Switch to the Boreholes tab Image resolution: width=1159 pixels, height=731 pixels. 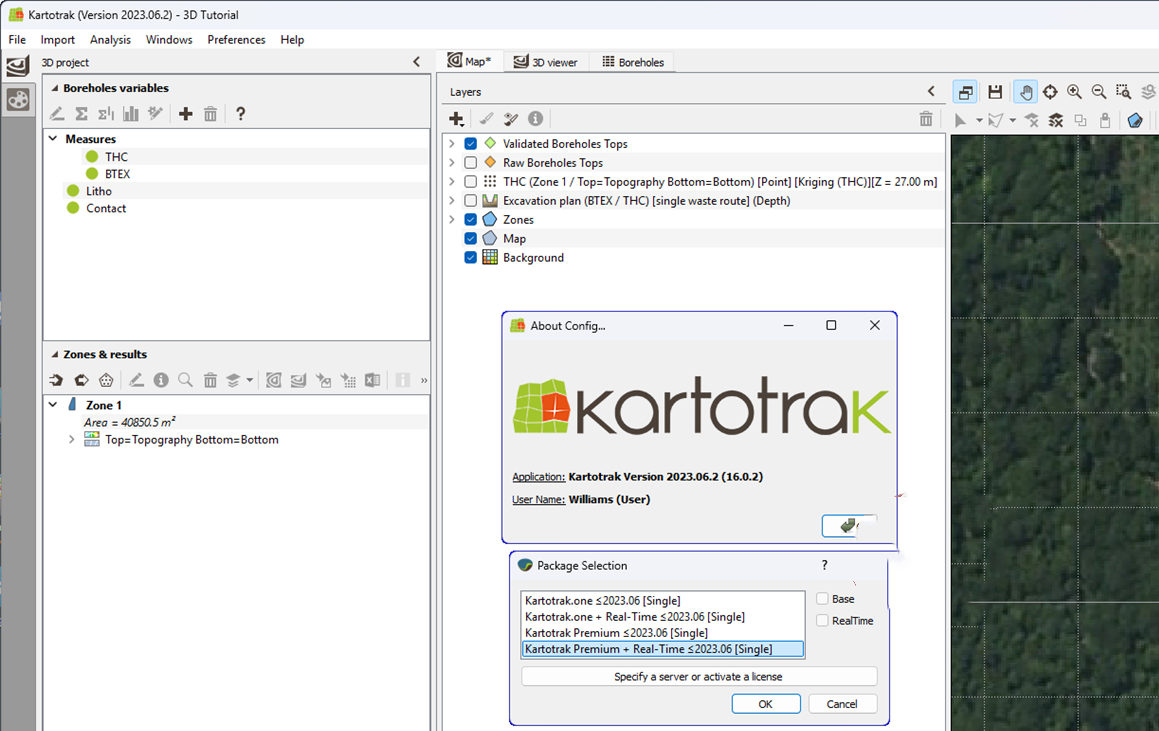click(x=633, y=62)
